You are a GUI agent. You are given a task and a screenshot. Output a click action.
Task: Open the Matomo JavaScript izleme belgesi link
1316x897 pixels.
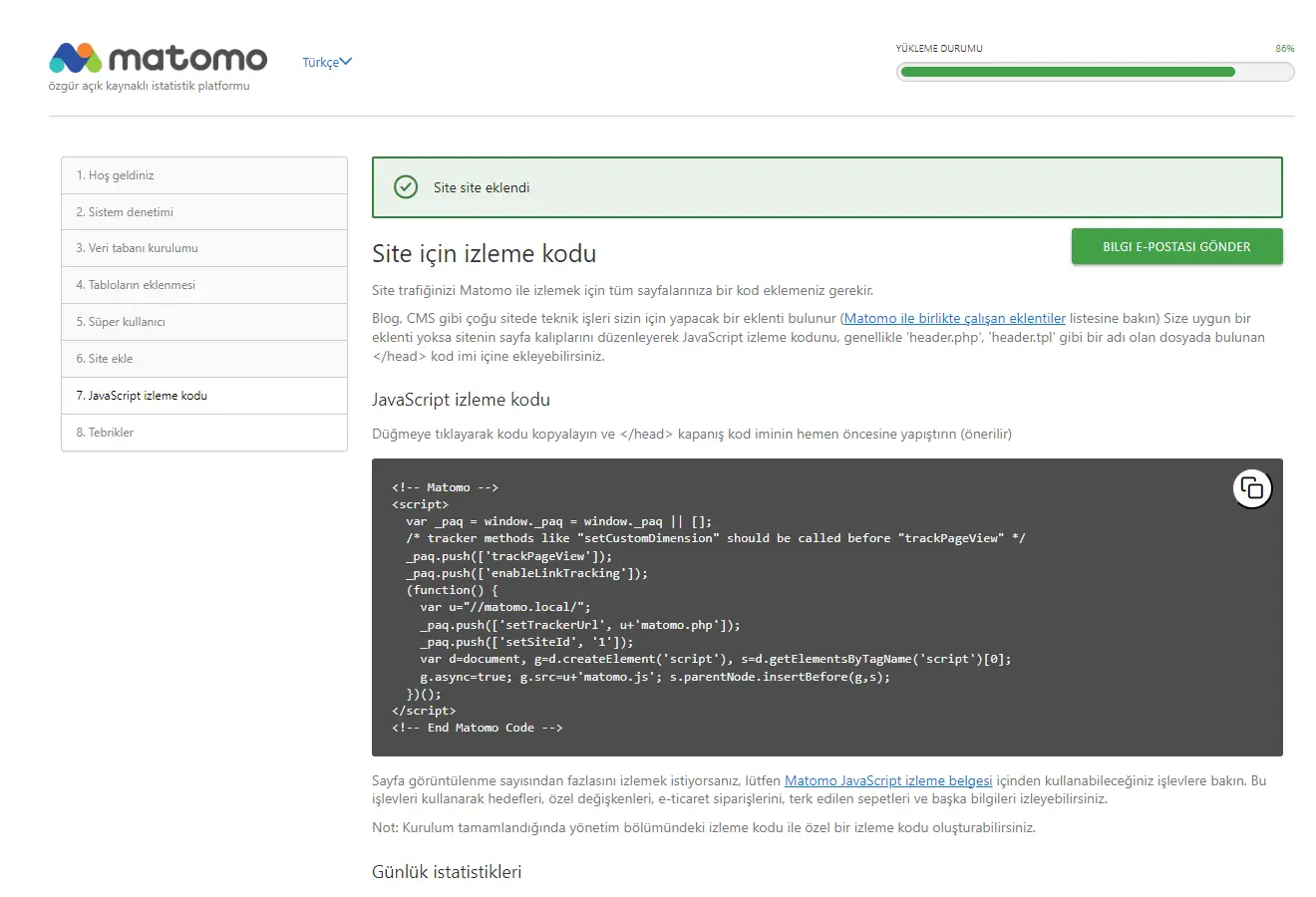click(888, 781)
